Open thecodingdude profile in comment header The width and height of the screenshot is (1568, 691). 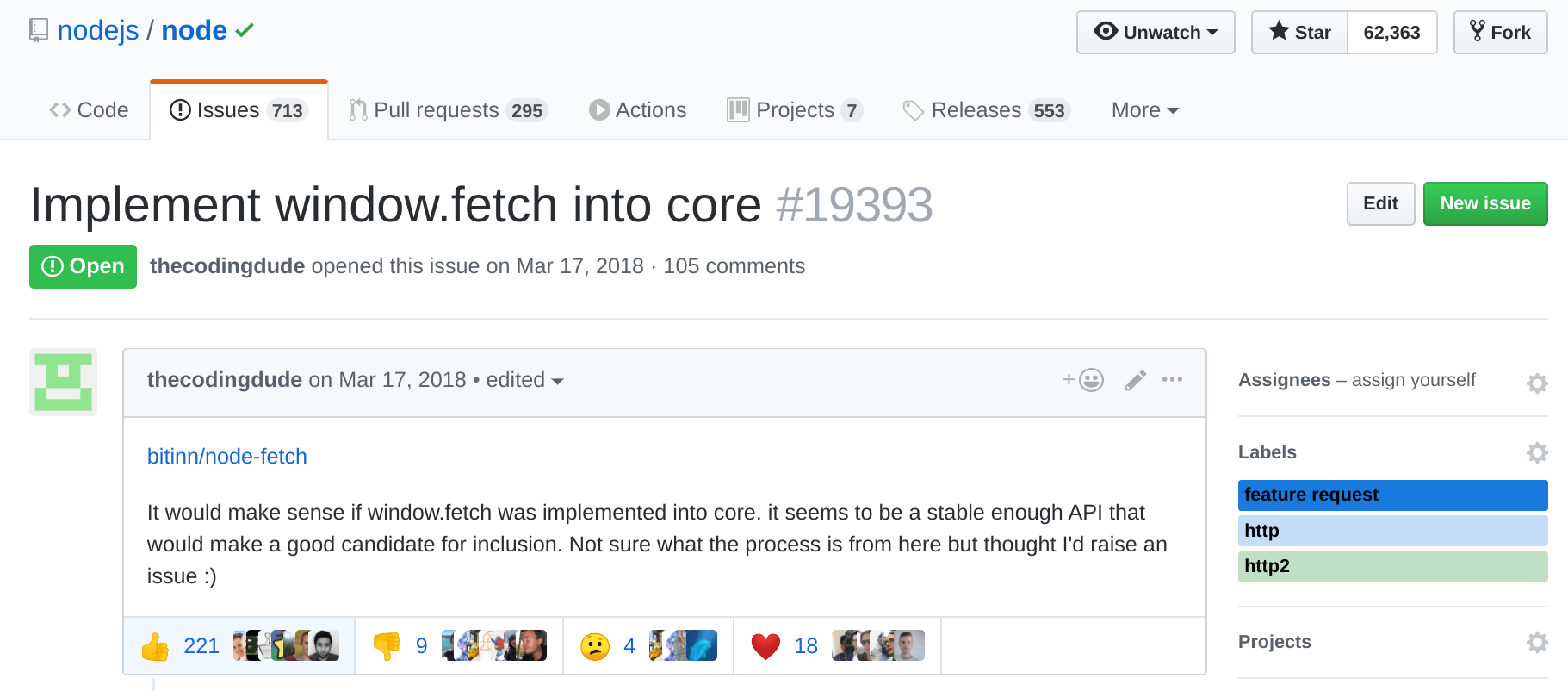(x=225, y=380)
